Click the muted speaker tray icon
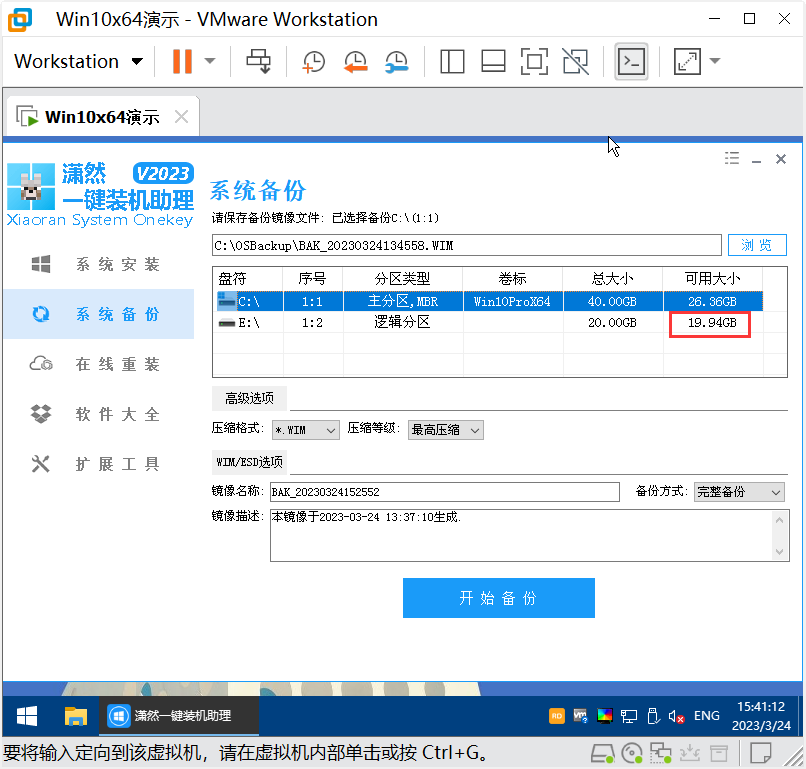Screen dimensions: 806x769 pyautogui.click(x=677, y=716)
